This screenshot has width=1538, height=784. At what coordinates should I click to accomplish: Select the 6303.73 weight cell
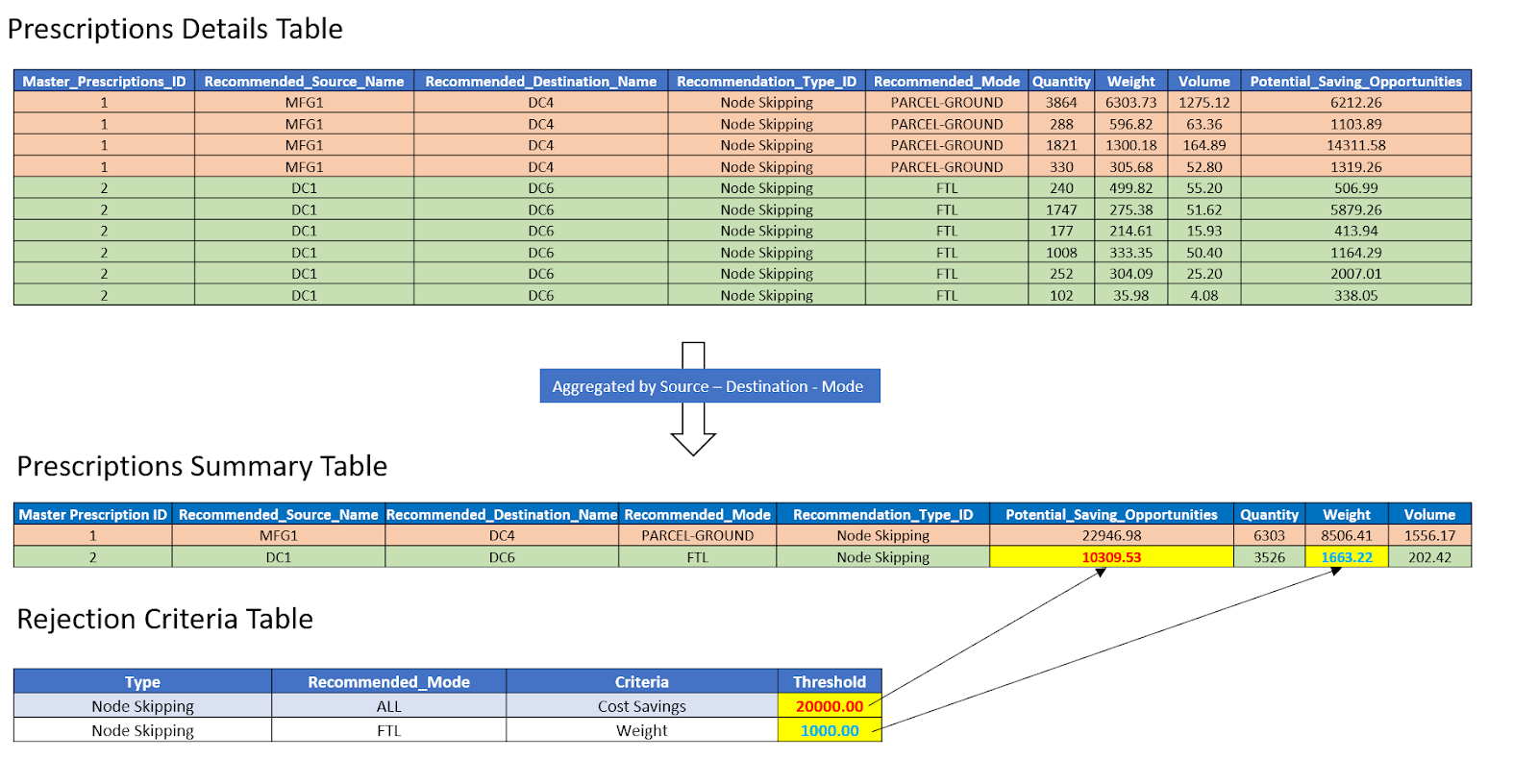1130,103
